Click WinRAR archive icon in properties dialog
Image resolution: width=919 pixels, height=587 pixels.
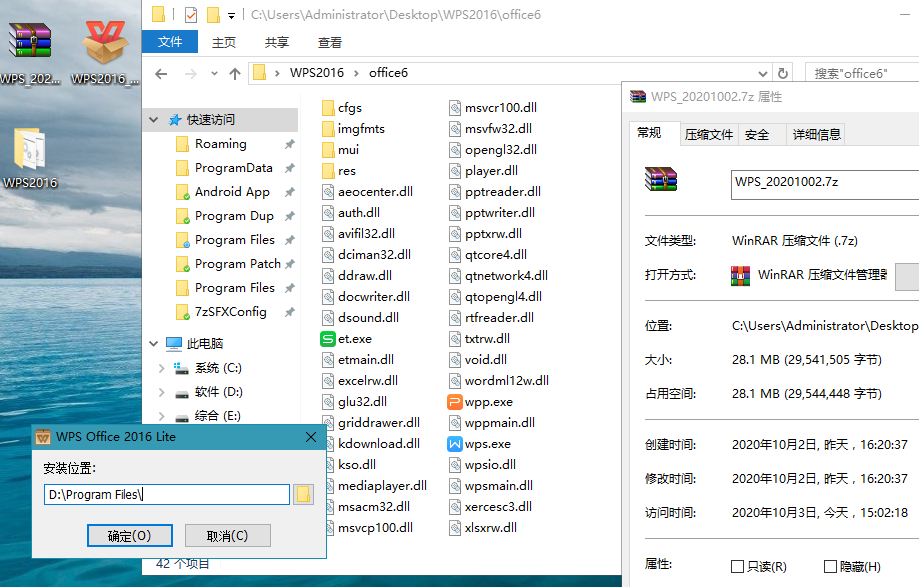[x=661, y=179]
